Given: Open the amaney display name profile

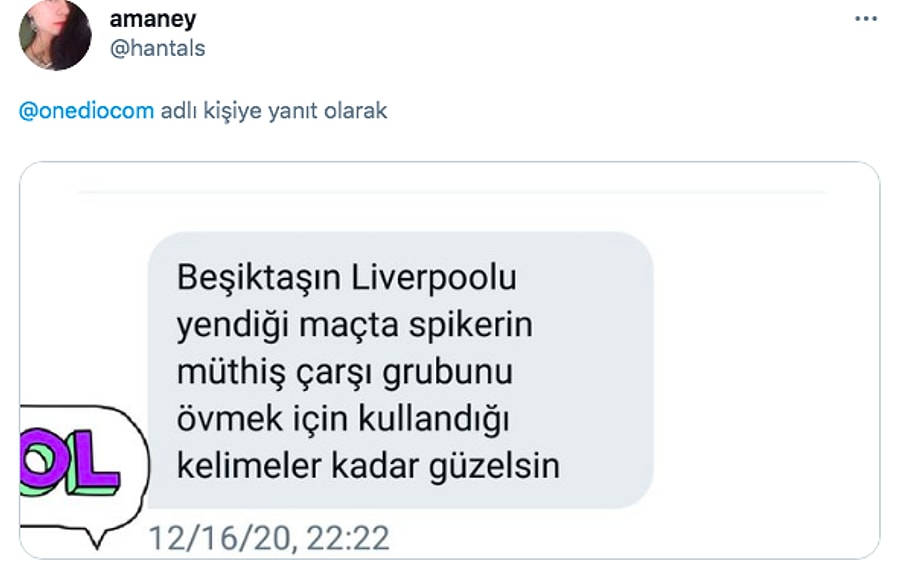Looking at the screenshot, I should [153, 19].
